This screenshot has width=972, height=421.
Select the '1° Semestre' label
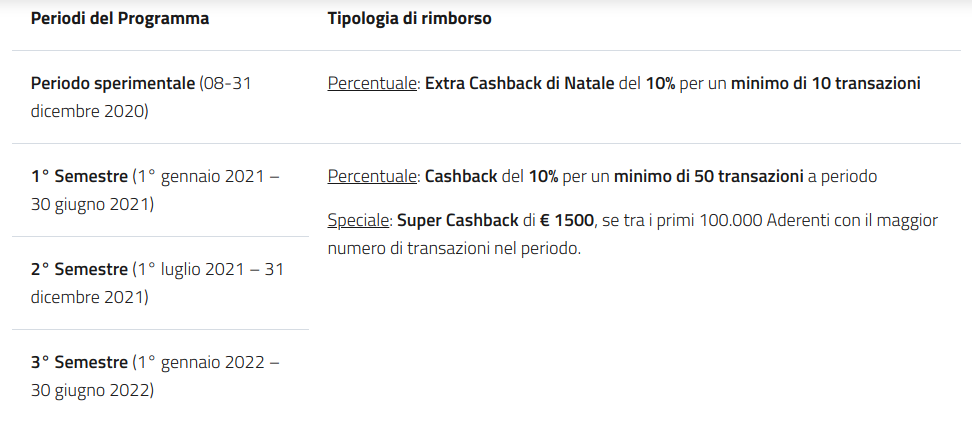tap(79, 176)
